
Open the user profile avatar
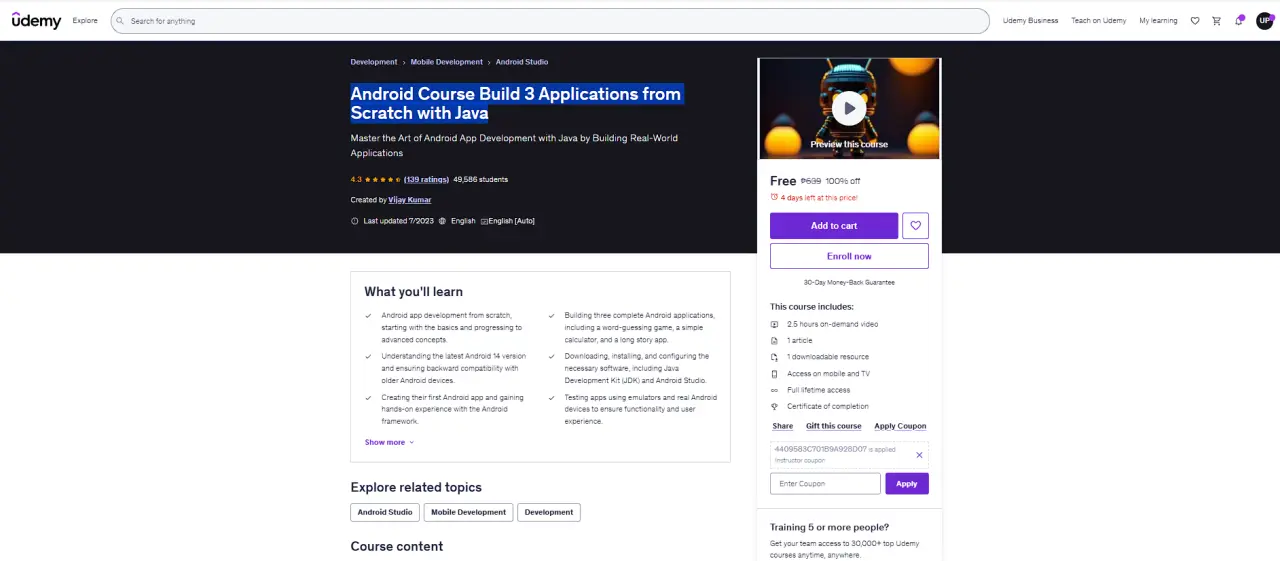(x=1265, y=20)
